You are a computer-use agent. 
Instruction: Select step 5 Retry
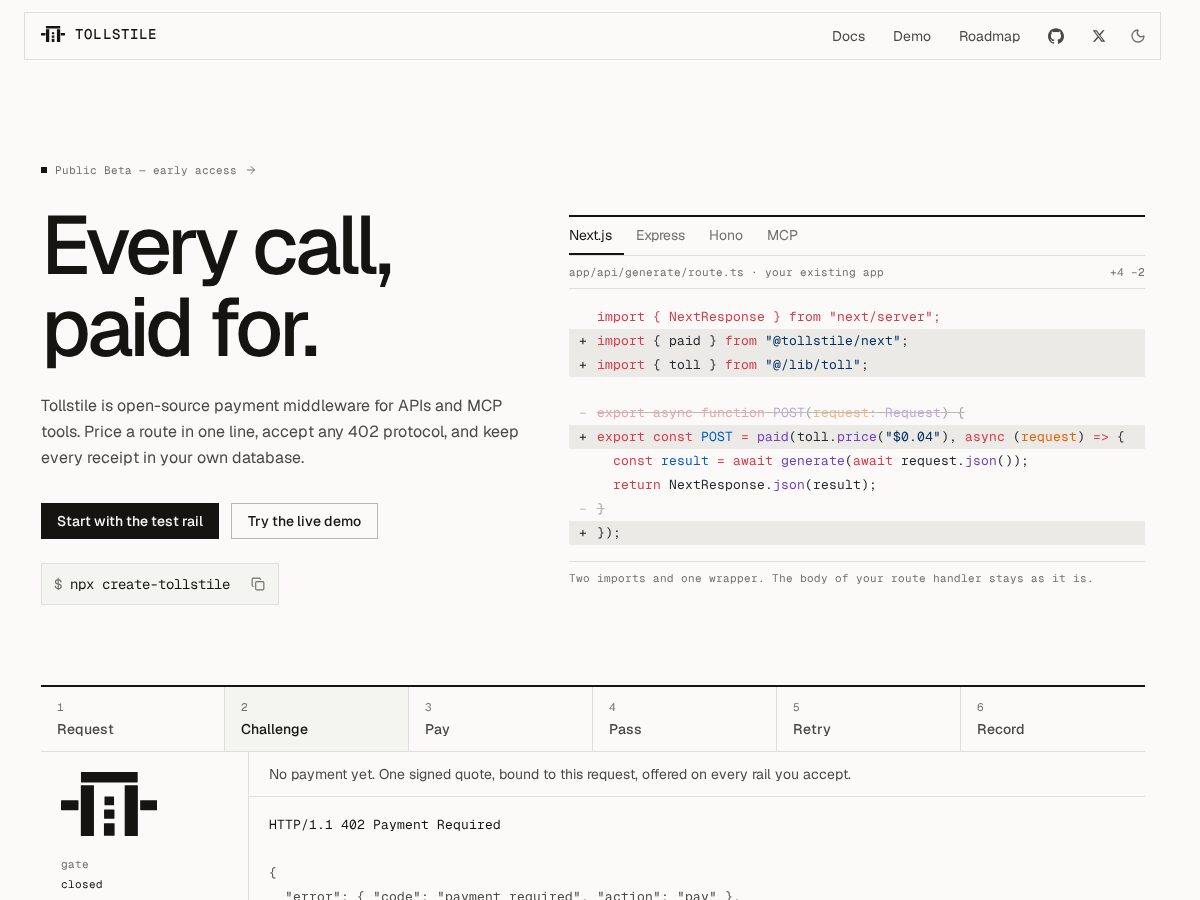869,719
